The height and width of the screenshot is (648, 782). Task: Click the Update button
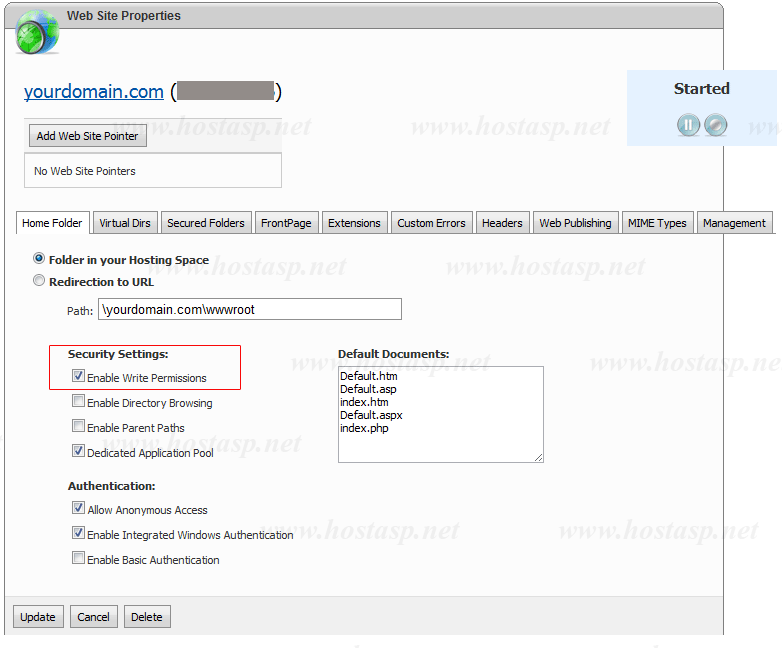(x=38, y=617)
